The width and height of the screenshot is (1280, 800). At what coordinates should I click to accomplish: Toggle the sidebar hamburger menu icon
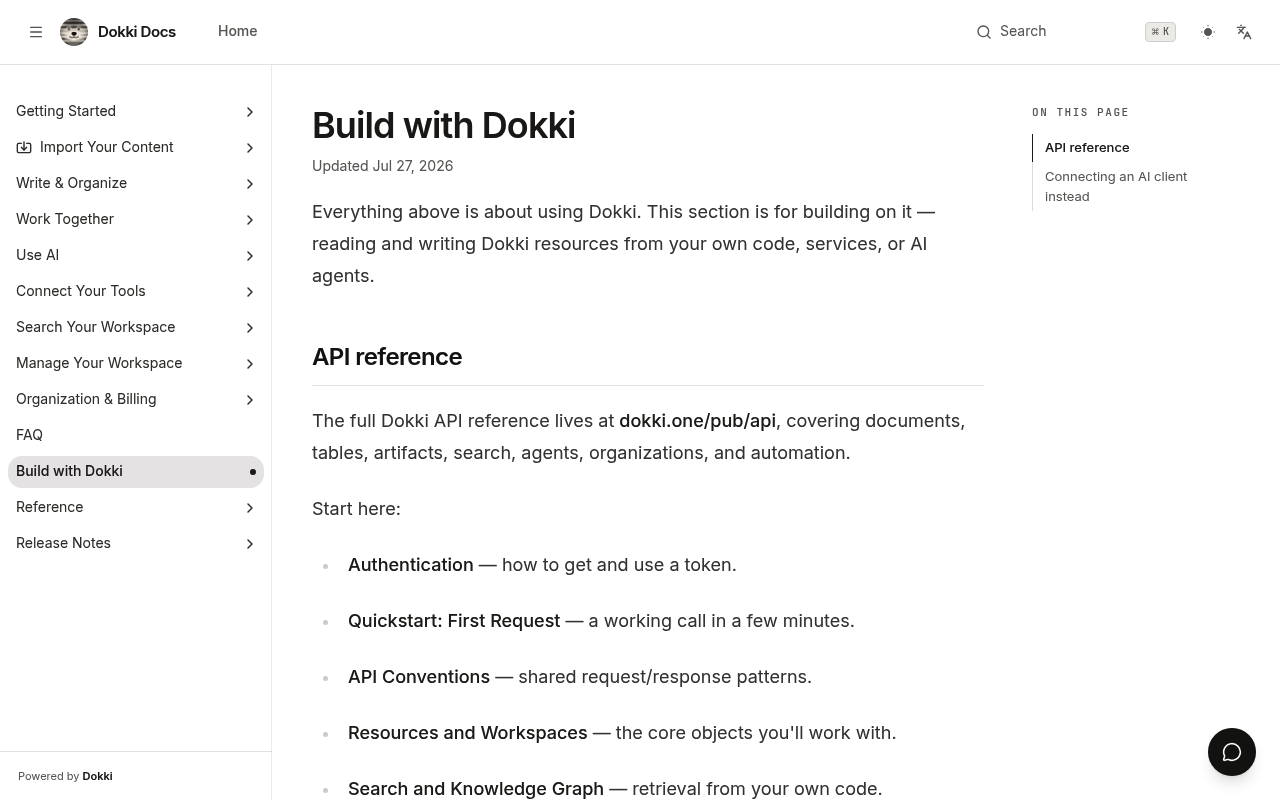point(36,32)
